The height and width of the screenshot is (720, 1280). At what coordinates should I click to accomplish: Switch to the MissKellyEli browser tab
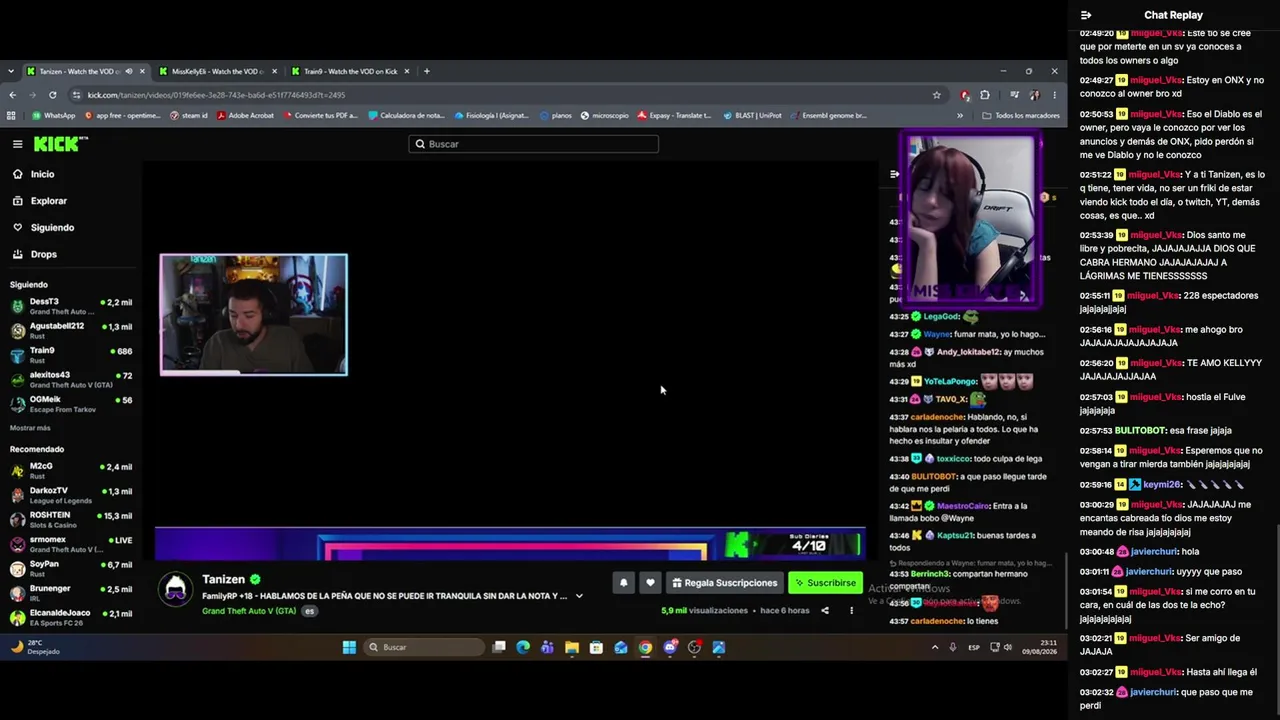pos(217,71)
